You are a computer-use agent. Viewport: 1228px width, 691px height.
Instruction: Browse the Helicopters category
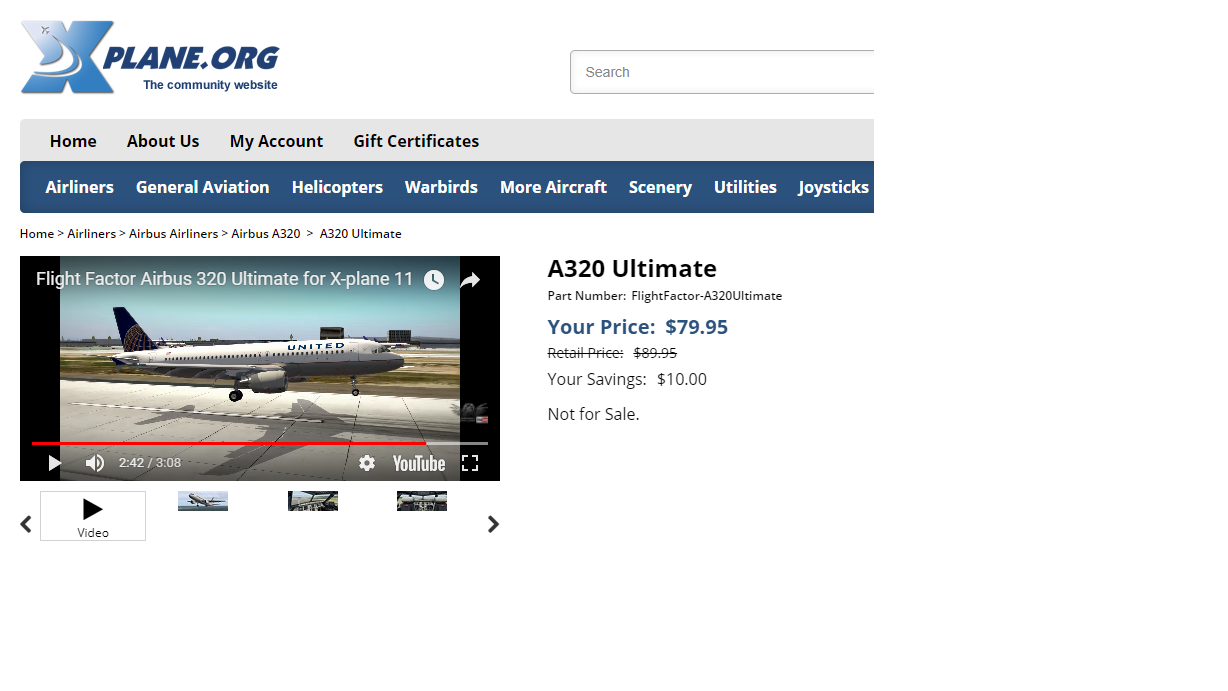pyautogui.click(x=337, y=187)
